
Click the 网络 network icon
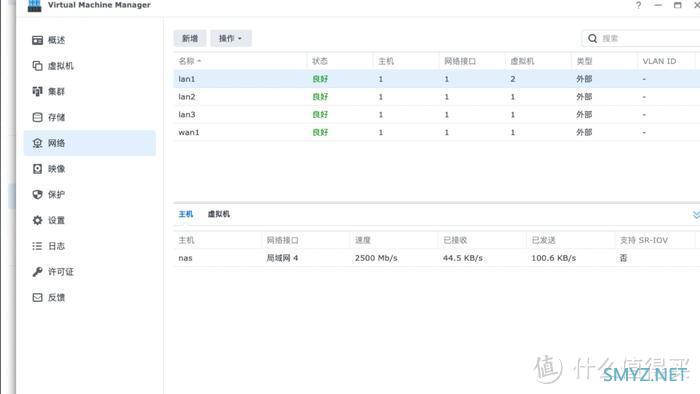38,143
